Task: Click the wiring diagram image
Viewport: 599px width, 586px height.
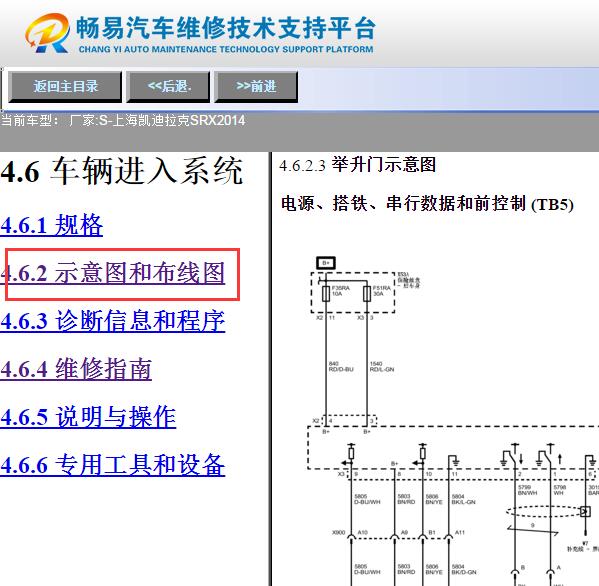Action: (x=453, y=420)
